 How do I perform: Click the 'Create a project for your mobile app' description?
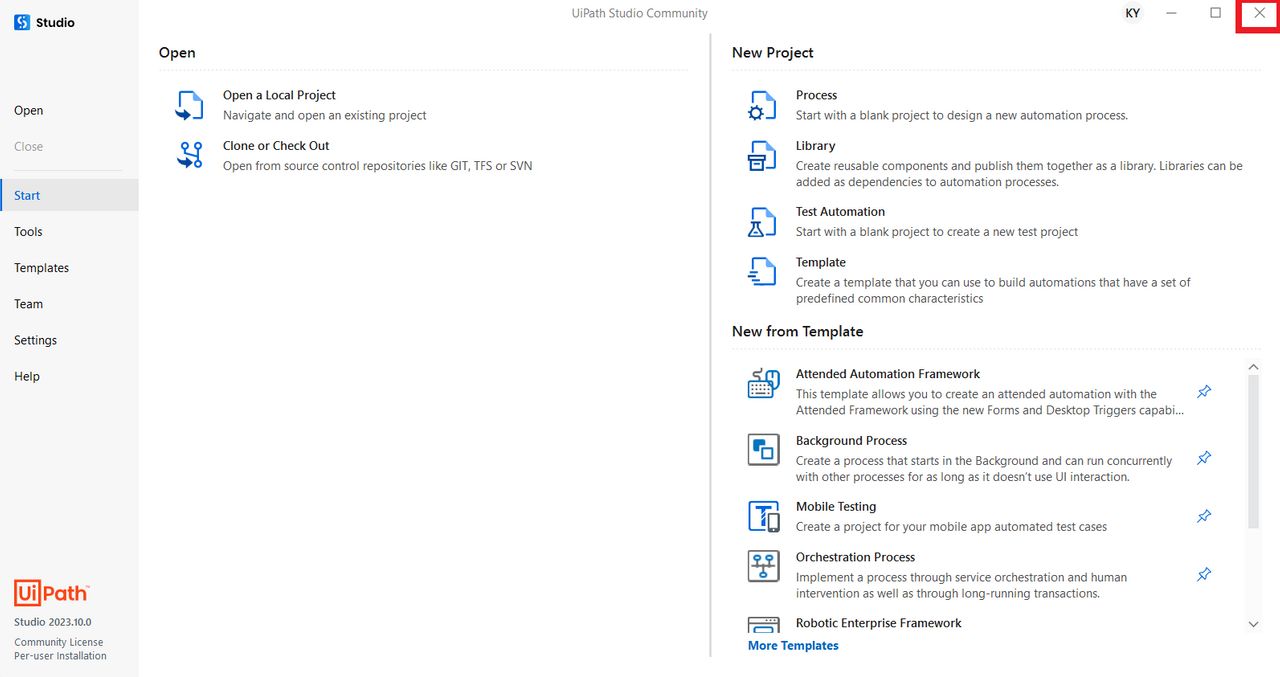[951, 527]
